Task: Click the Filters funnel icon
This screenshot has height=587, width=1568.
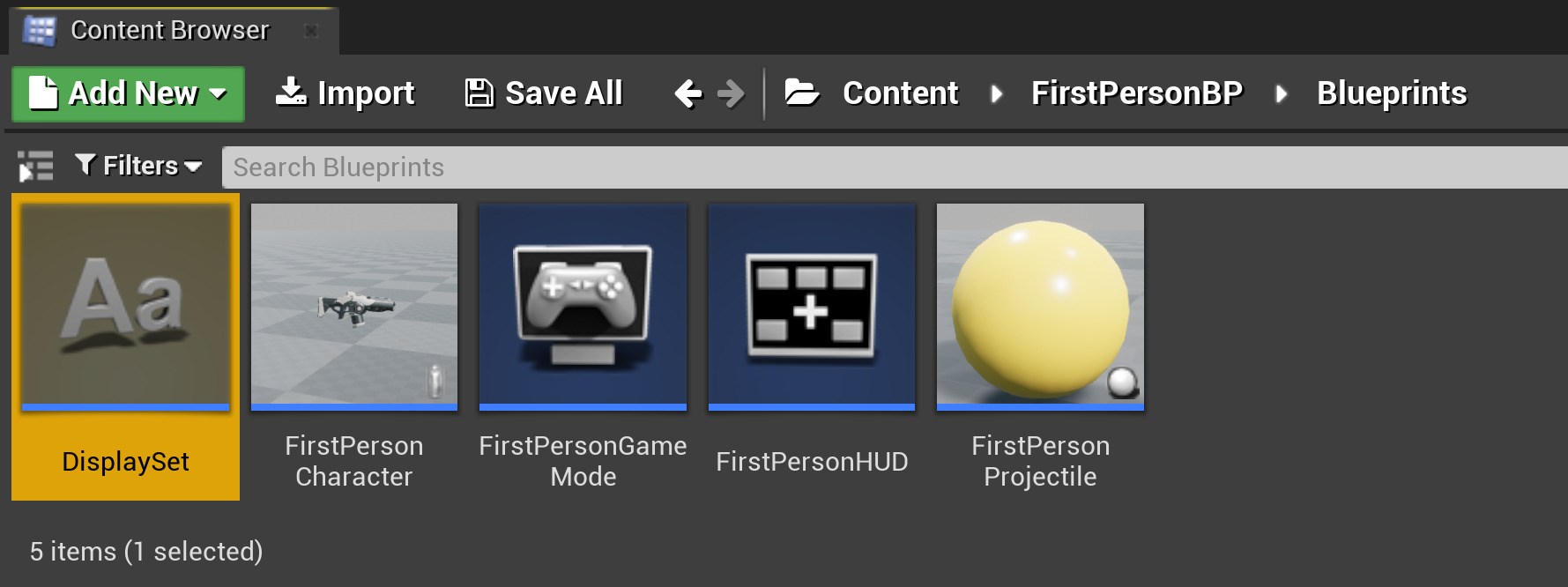Action: (x=85, y=165)
